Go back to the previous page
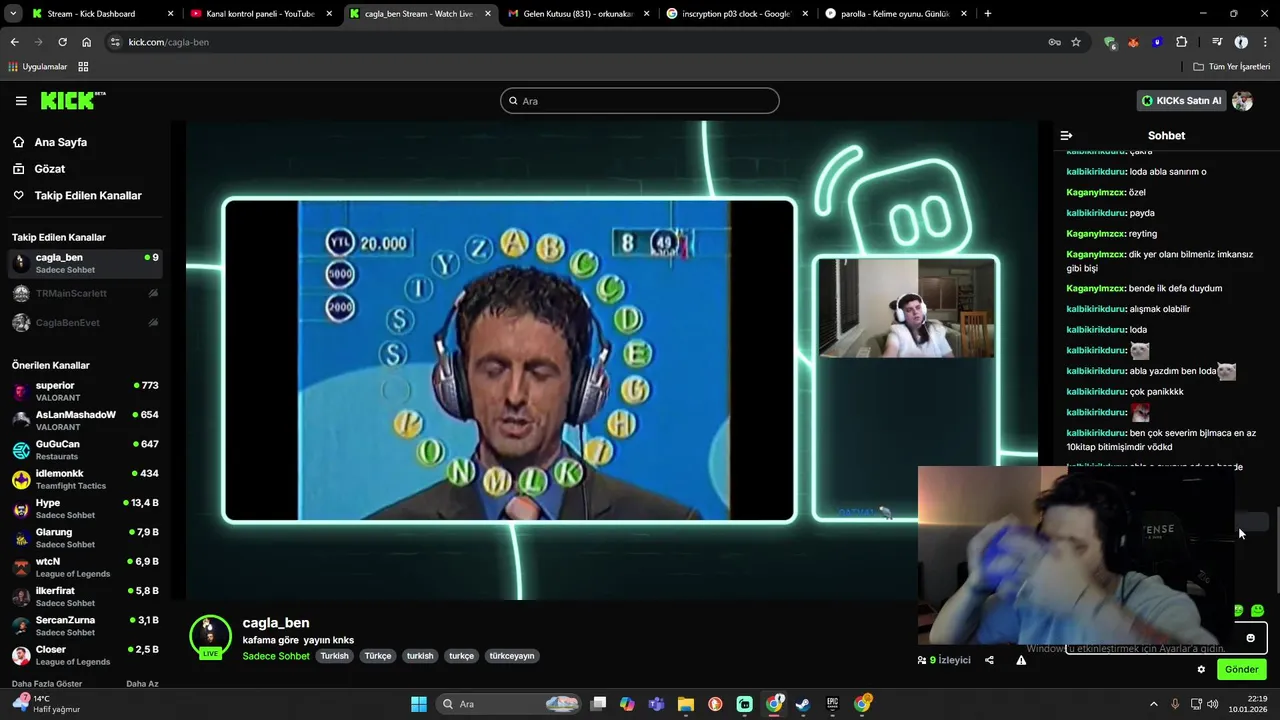 coord(14,42)
